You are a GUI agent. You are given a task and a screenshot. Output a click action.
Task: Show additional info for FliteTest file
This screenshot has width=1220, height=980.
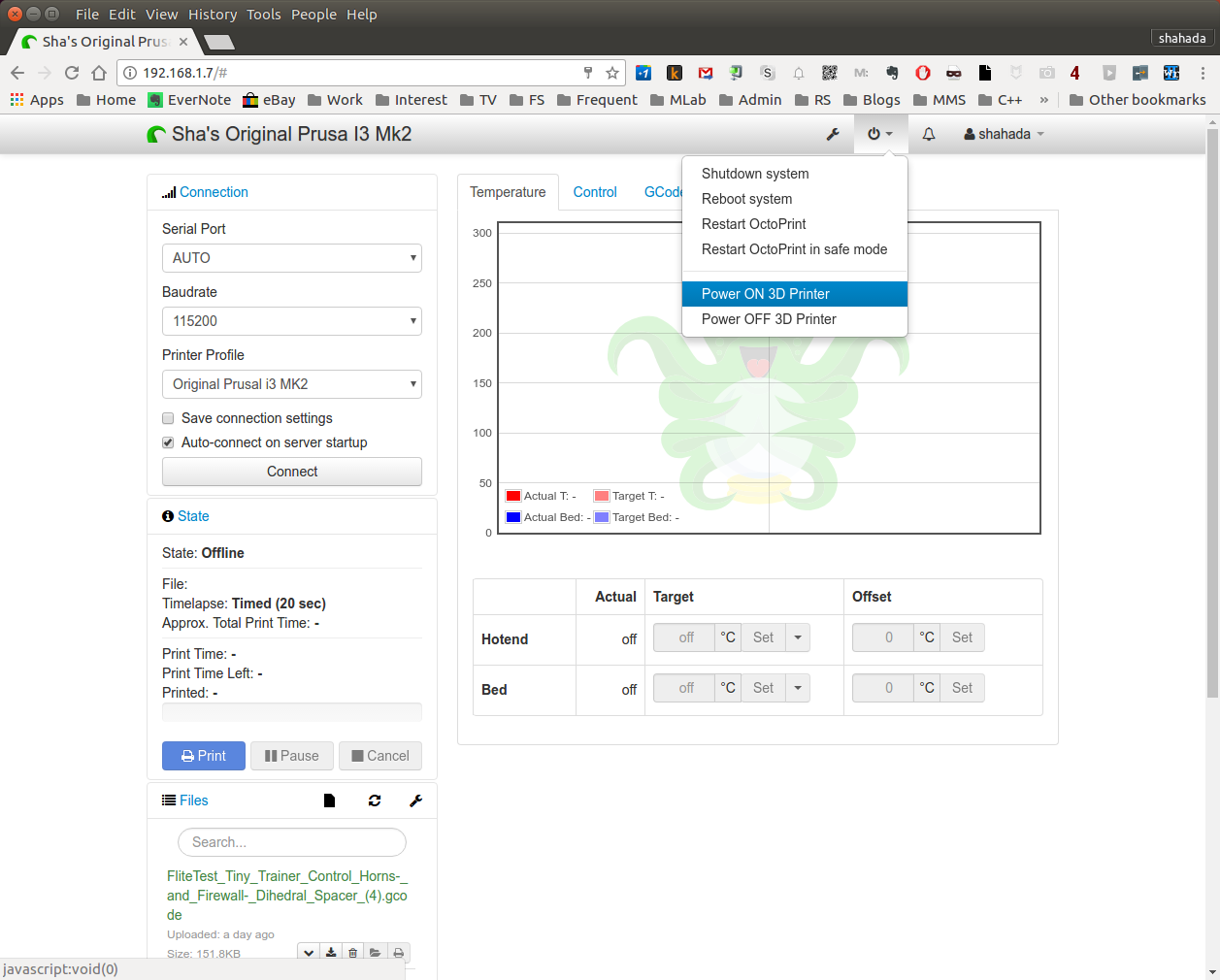309,953
